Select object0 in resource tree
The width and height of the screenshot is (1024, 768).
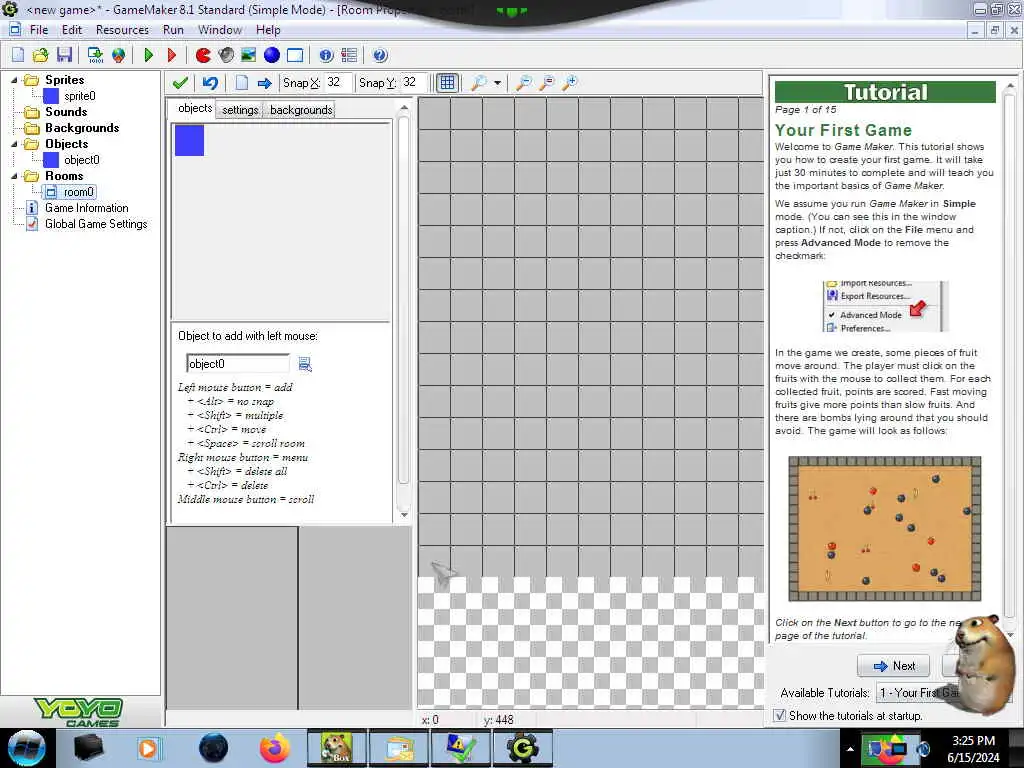click(x=82, y=160)
